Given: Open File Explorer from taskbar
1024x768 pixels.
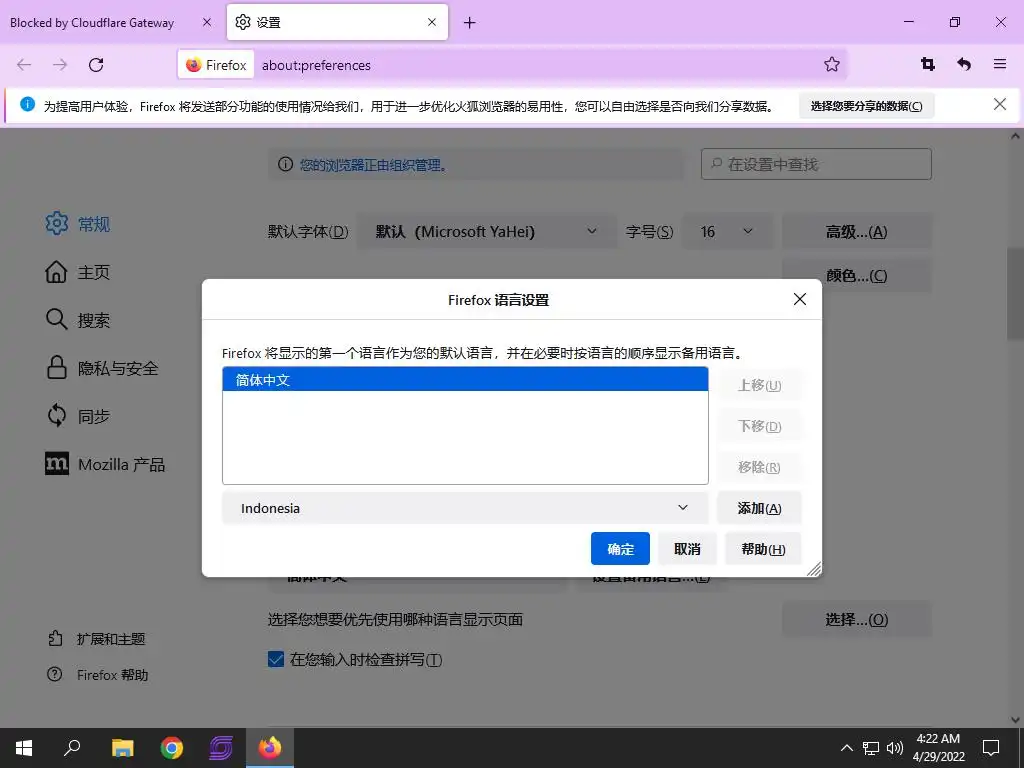Looking at the screenshot, I should [122, 748].
